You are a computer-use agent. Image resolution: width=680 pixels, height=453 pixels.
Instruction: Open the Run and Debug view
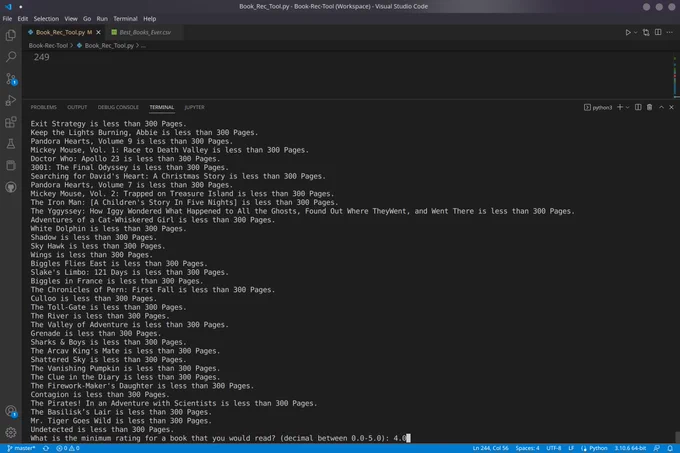point(11,101)
